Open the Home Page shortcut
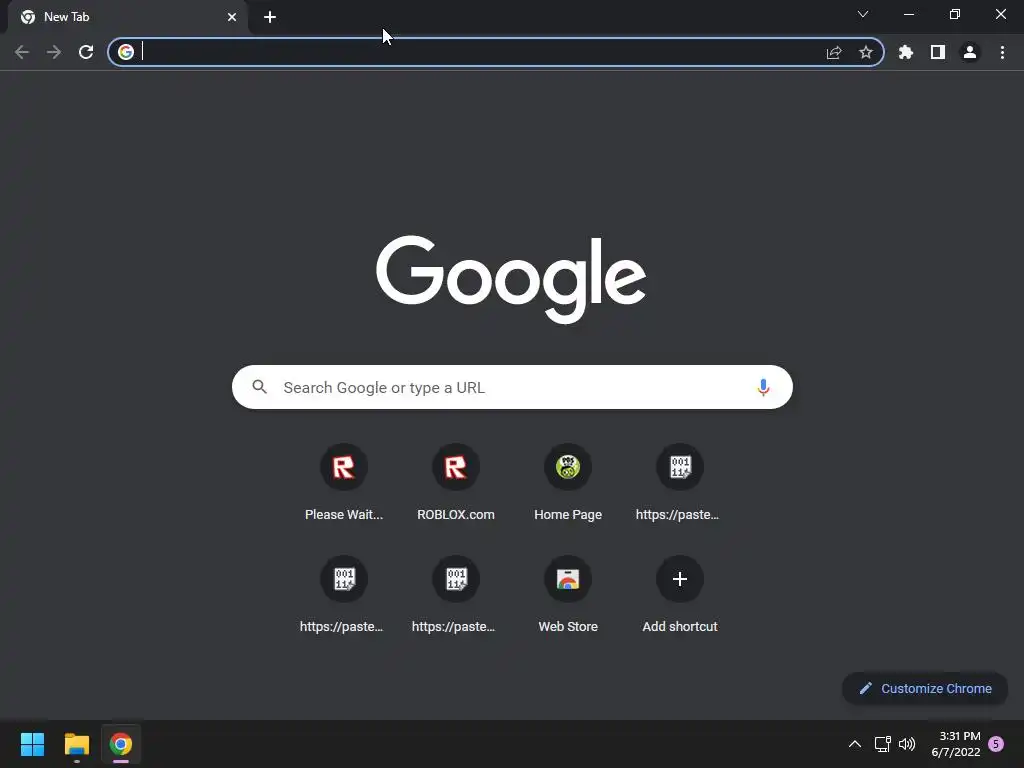Image resolution: width=1024 pixels, height=768 pixels. (x=568, y=483)
